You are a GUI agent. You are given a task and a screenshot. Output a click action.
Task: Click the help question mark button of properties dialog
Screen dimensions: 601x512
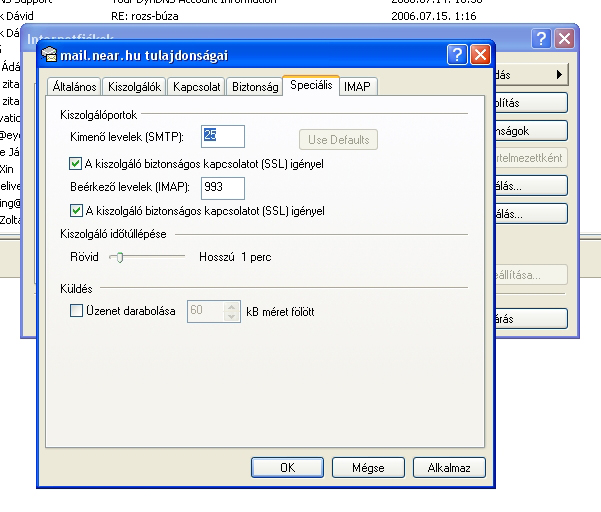(457, 56)
